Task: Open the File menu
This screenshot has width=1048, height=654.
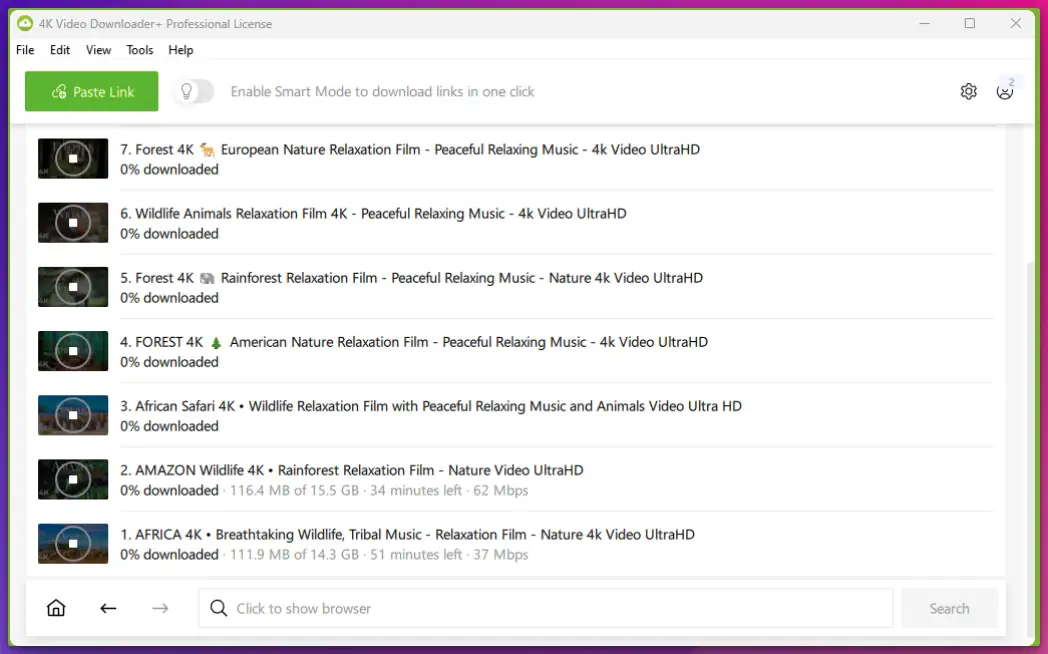Action: (24, 50)
